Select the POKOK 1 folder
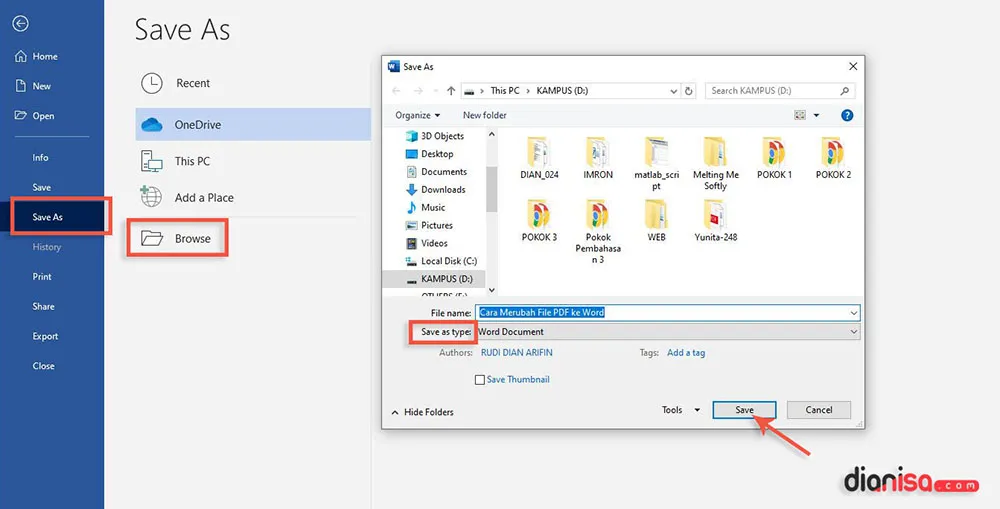The width and height of the screenshot is (1000, 509). [x=774, y=158]
